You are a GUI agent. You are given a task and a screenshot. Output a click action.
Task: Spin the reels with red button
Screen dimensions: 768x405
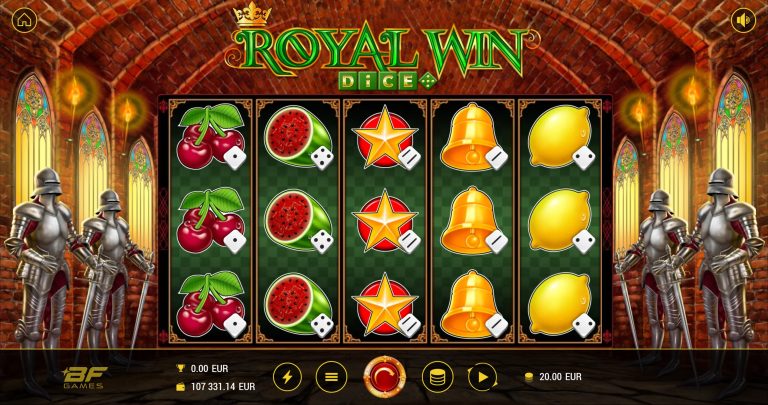384,377
